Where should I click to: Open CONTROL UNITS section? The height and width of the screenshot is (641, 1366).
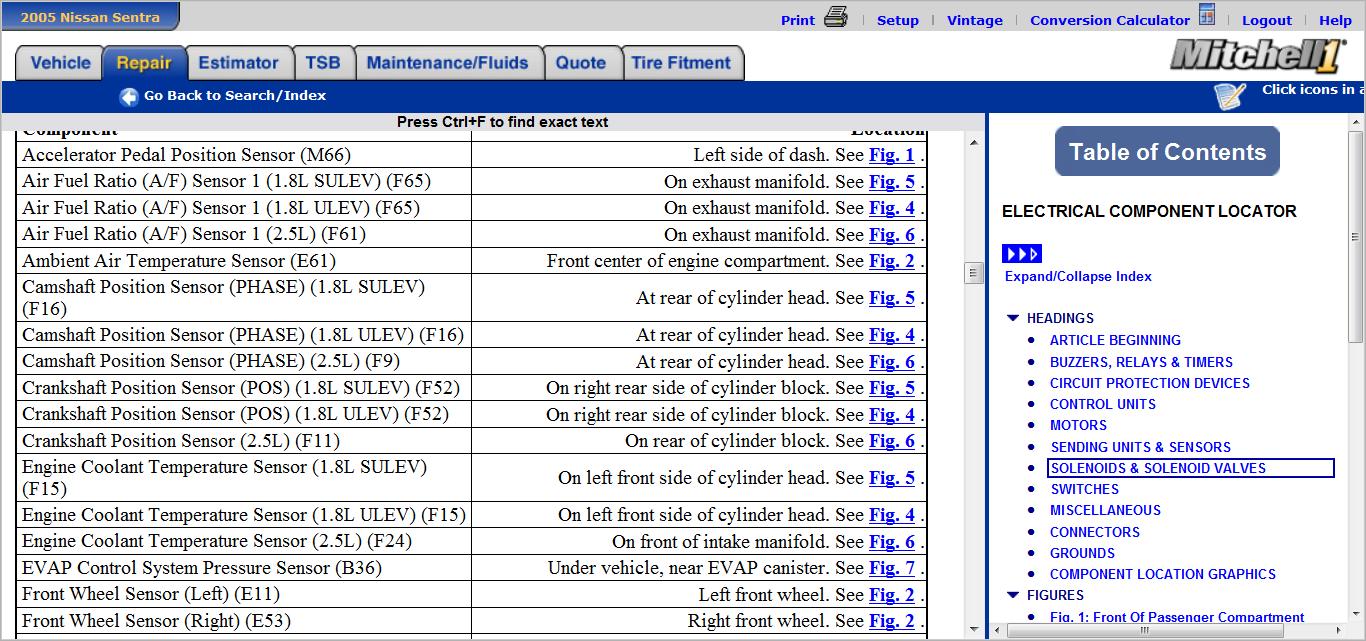click(1103, 404)
